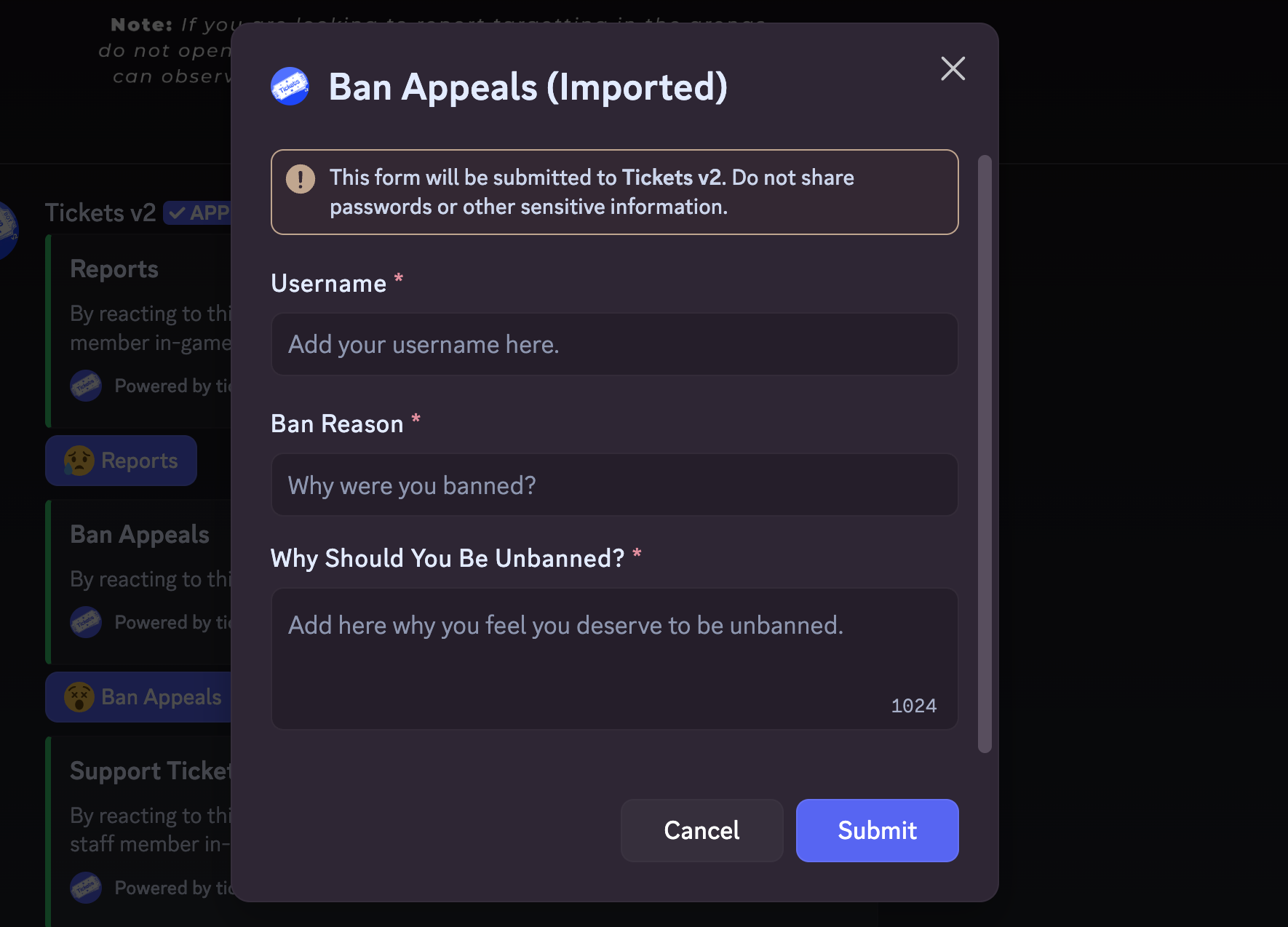
Task: Click the Support Ticket embed title
Action: [150, 771]
